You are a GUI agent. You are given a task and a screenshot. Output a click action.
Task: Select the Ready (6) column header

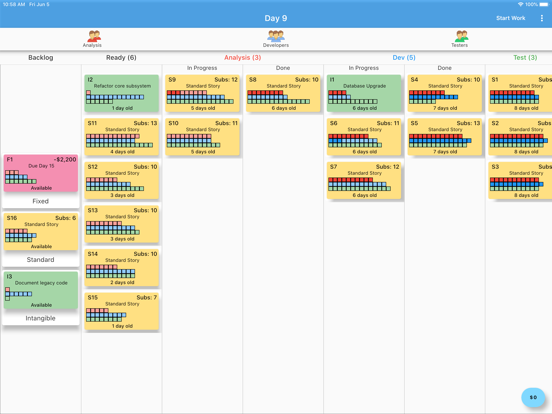121,57
